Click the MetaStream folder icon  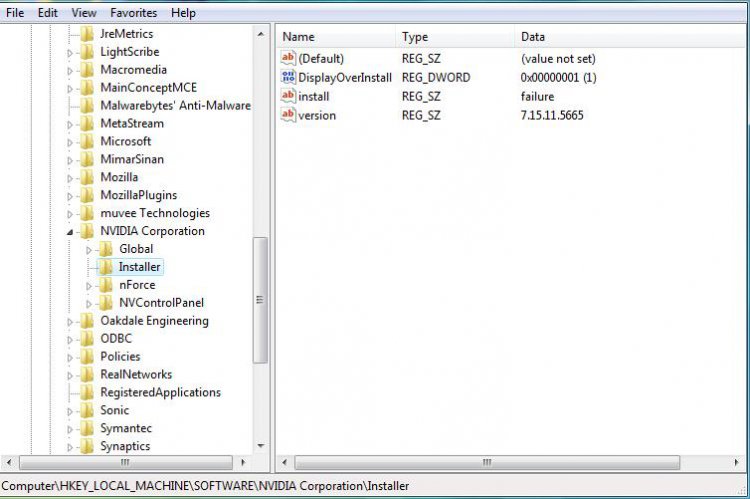tap(87, 124)
